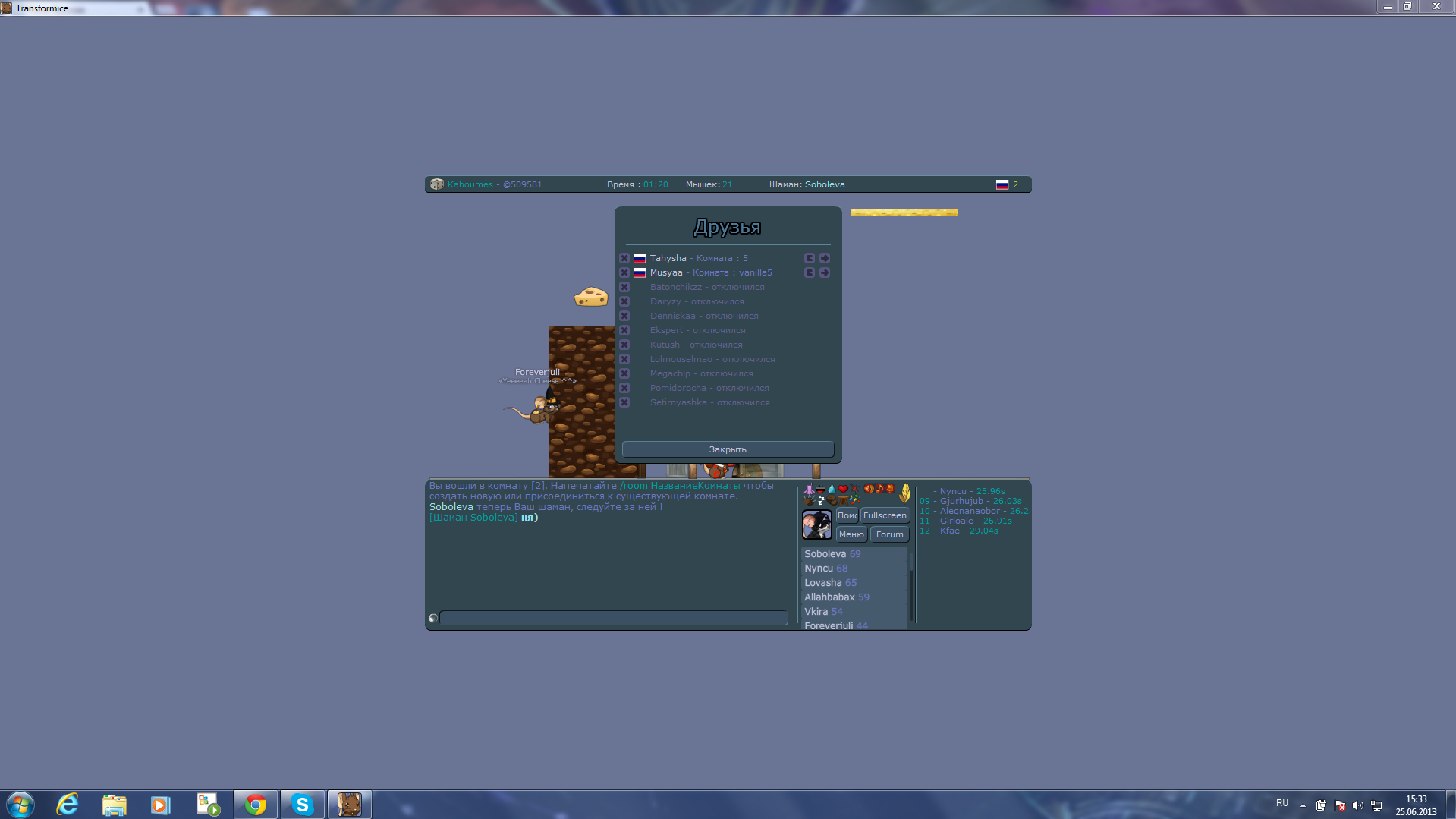Click the Russian flag community icon in top bar
The height and width of the screenshot is (819, 1456).
pyautogui.click(x=1002, y=184)
